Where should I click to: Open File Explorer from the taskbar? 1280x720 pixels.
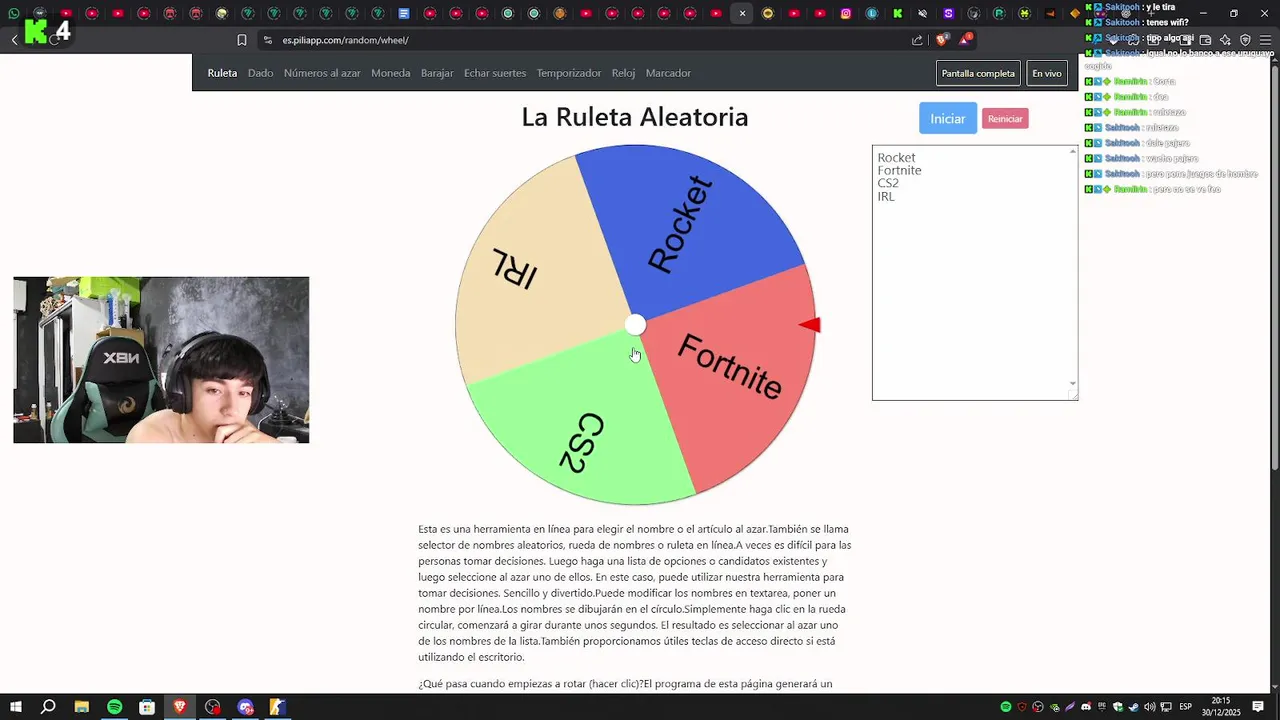click(x=82, y=707)
